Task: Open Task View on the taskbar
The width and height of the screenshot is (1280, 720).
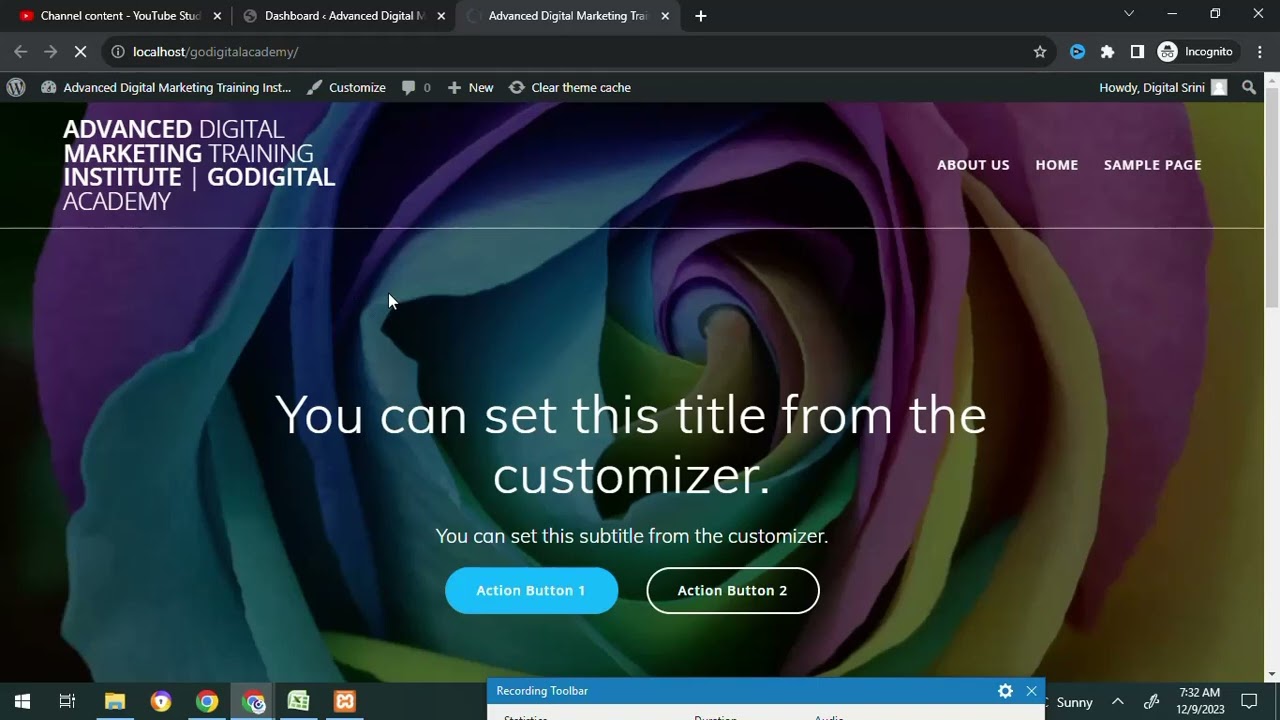Action: coord(67,702)
